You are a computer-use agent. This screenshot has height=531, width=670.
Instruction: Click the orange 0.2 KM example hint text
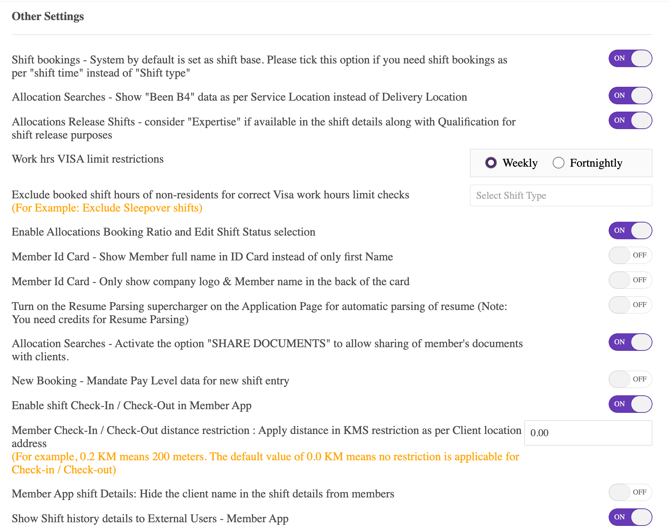[x=265, y=463]
